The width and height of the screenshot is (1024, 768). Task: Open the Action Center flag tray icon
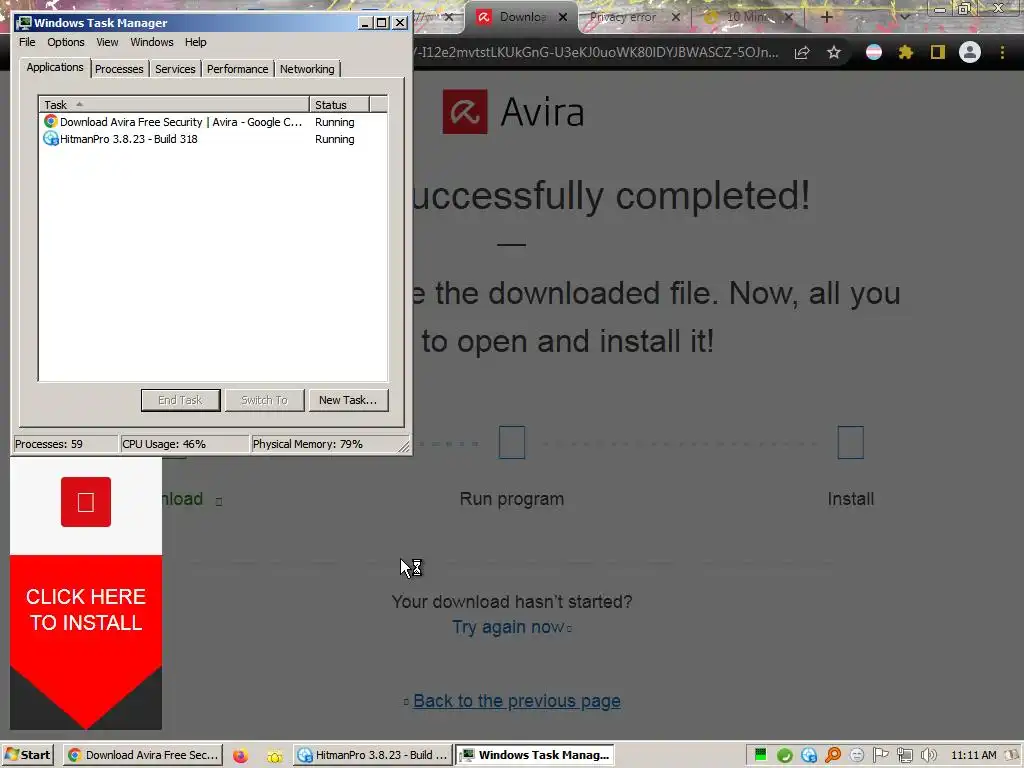(x=880, y=755)
